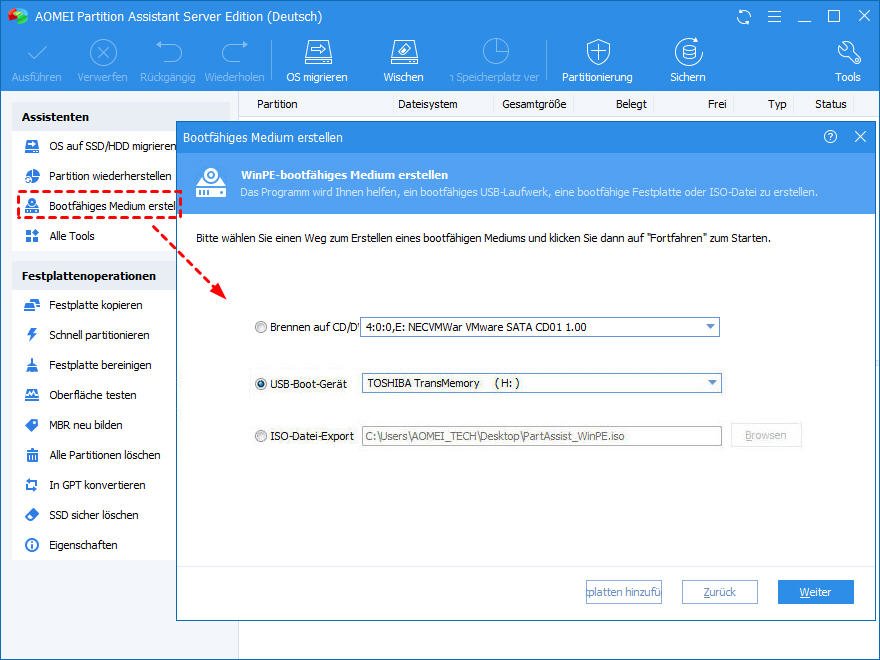Open the Tools wrench toolbar icon
Viewport: 880px width, 660px height.
coord(847,53)
